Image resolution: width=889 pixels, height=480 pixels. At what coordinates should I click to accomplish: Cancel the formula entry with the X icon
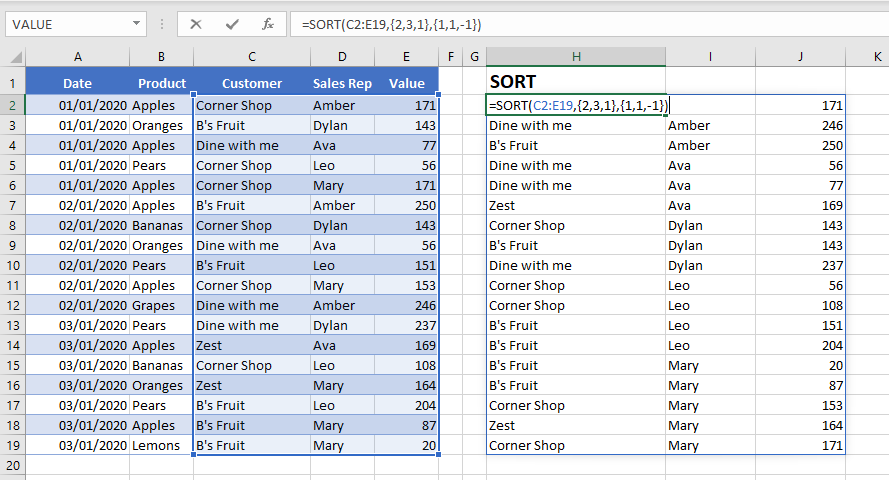click(196, 24)
